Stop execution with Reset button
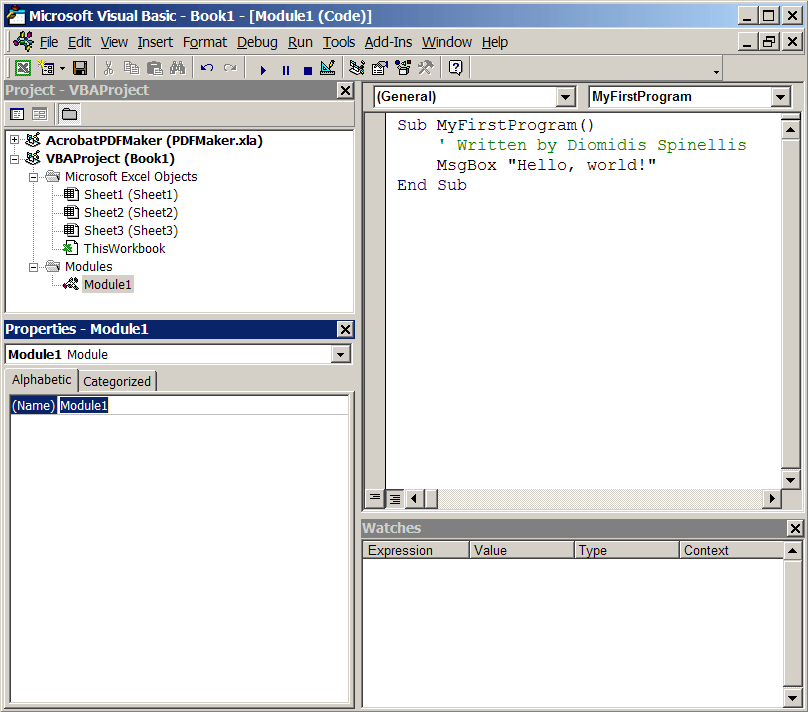Screen dimensions: 808x712 (308, 70)
